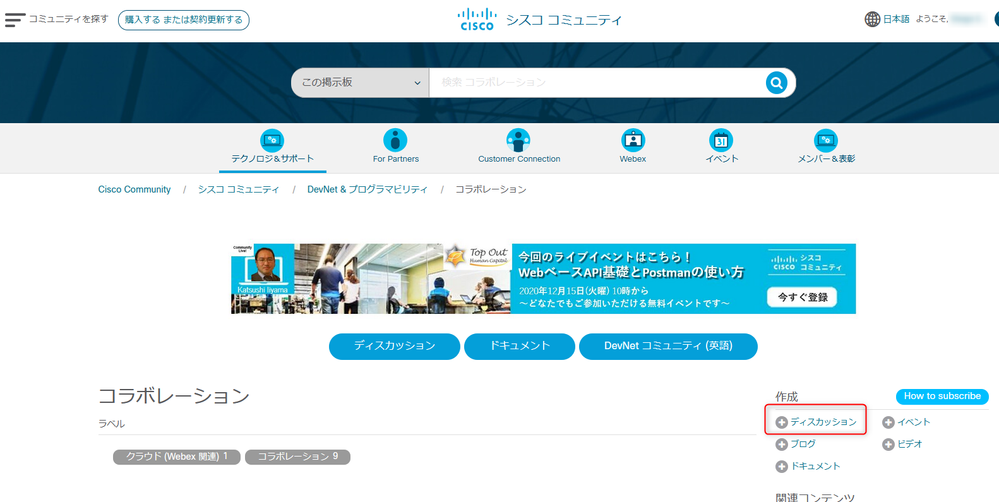This screenshot has height=502, width=999.
Task: Select the Customer Connection tab label
Action: (519, 159)
